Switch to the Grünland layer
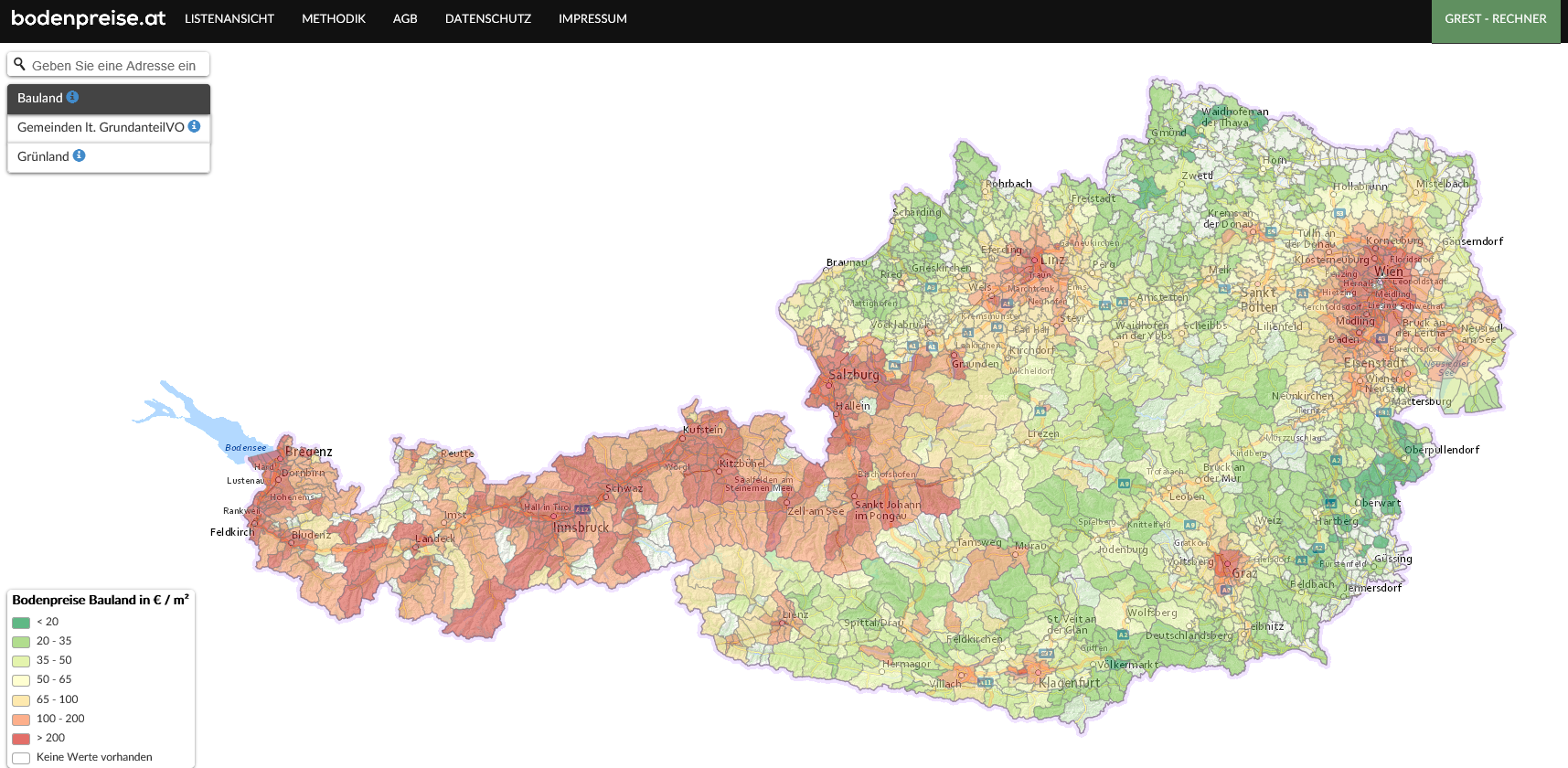The height and width of the screenshot is (768, 1568). click(43, 156)
